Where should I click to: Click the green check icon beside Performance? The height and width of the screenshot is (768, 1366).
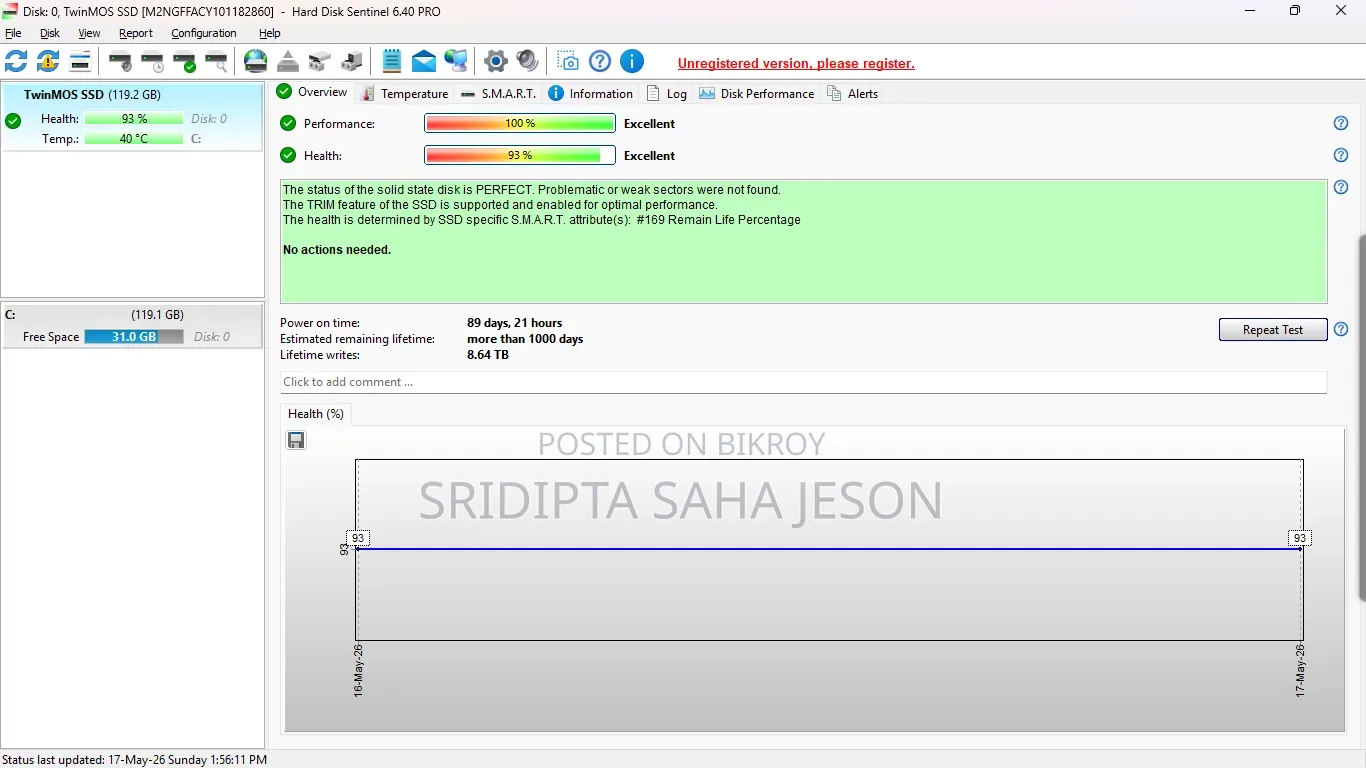coord(288,123)
